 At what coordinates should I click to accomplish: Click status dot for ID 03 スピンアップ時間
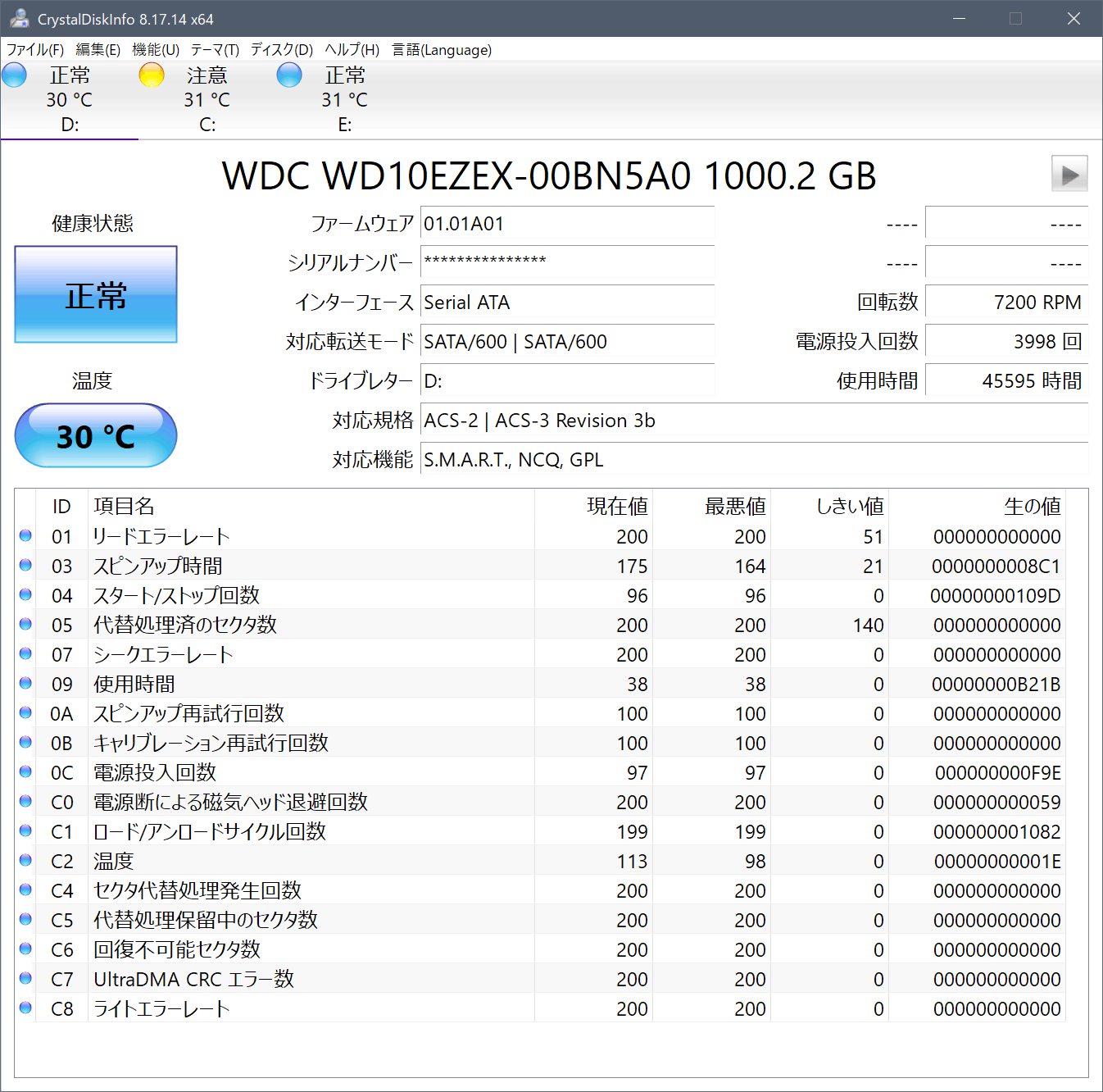[x=25, y=565]
